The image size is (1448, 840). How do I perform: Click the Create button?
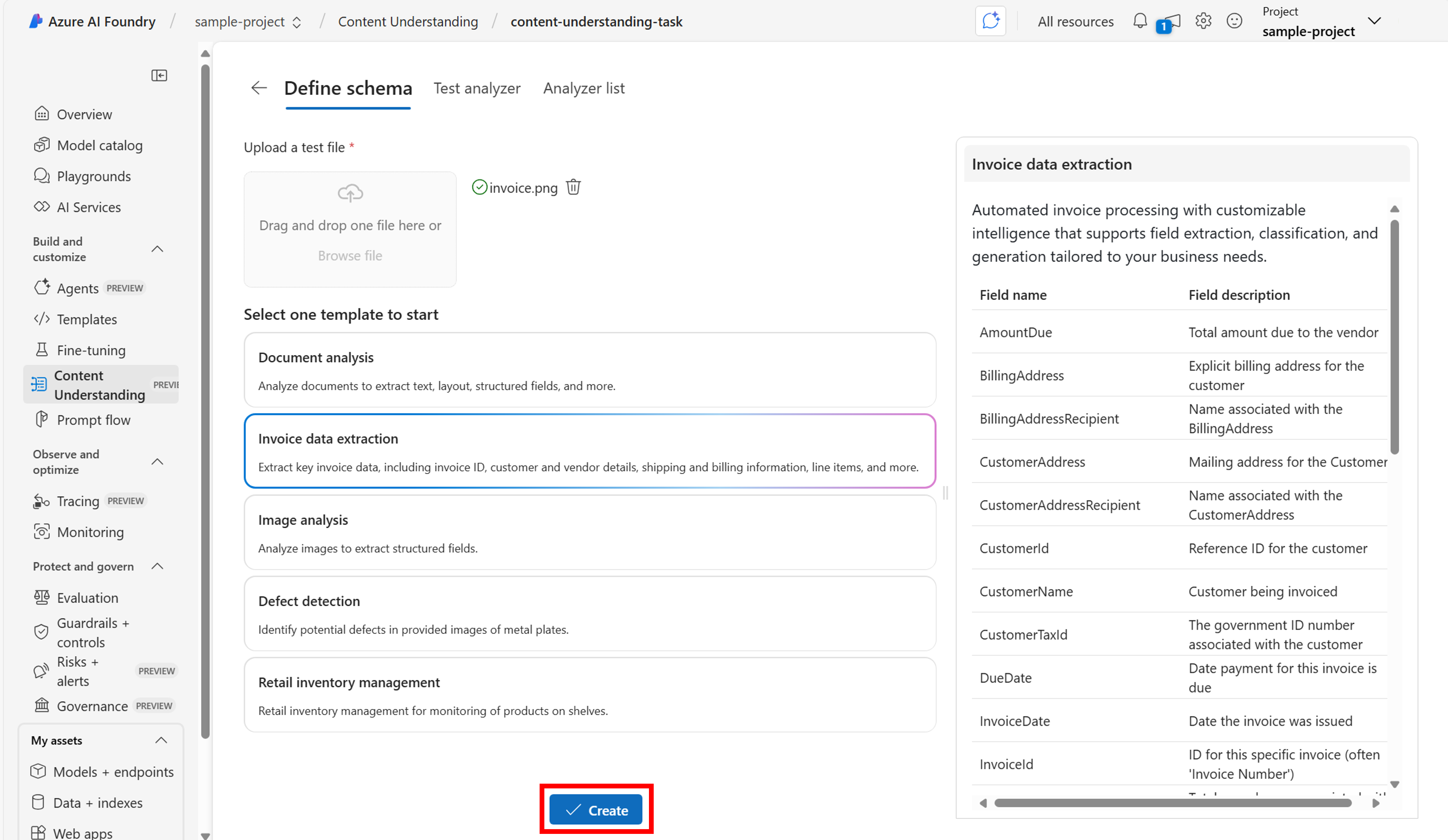pyautogui.click(x=596, y=809)
